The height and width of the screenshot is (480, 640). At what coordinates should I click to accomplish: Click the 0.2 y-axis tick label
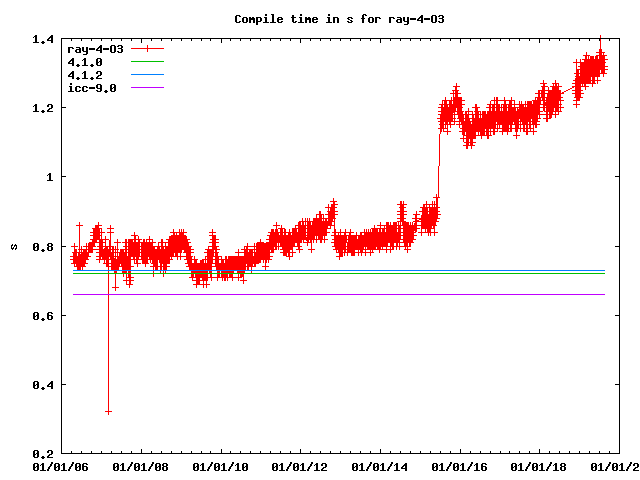(x=42, y=454)
